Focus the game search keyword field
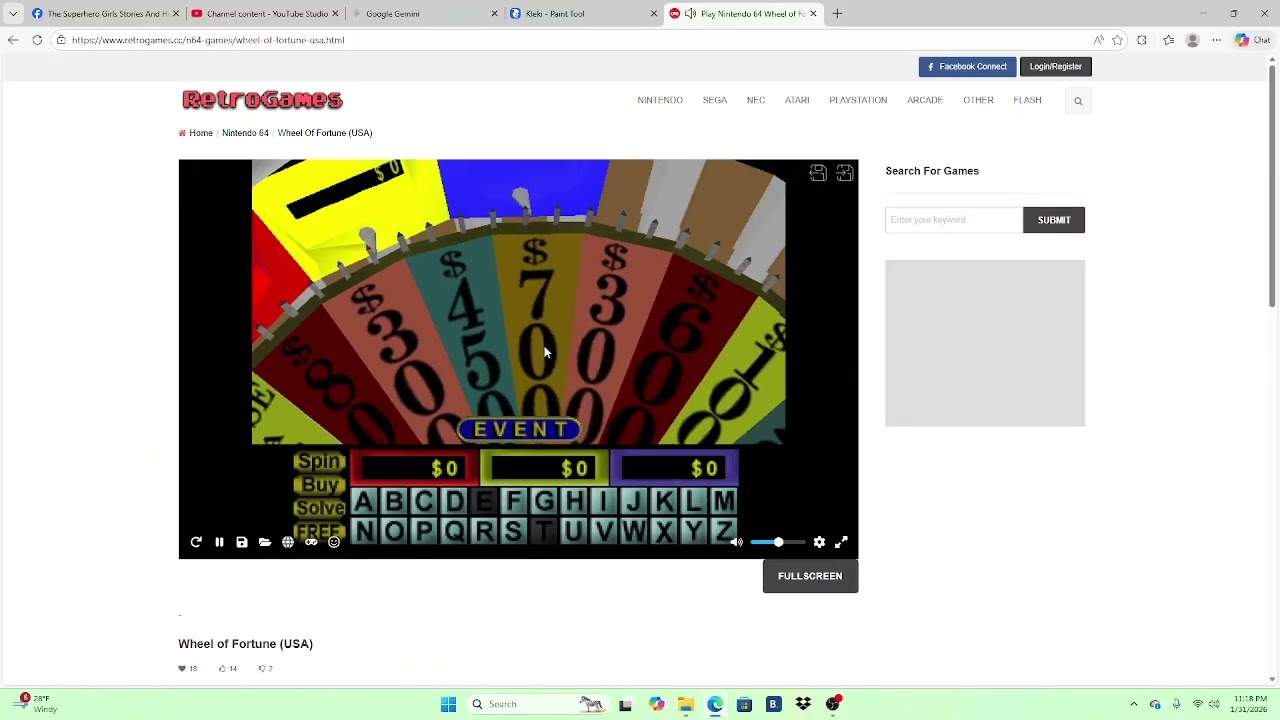The width and height of the screenshot is (1280, 720). tap(954, 220)
